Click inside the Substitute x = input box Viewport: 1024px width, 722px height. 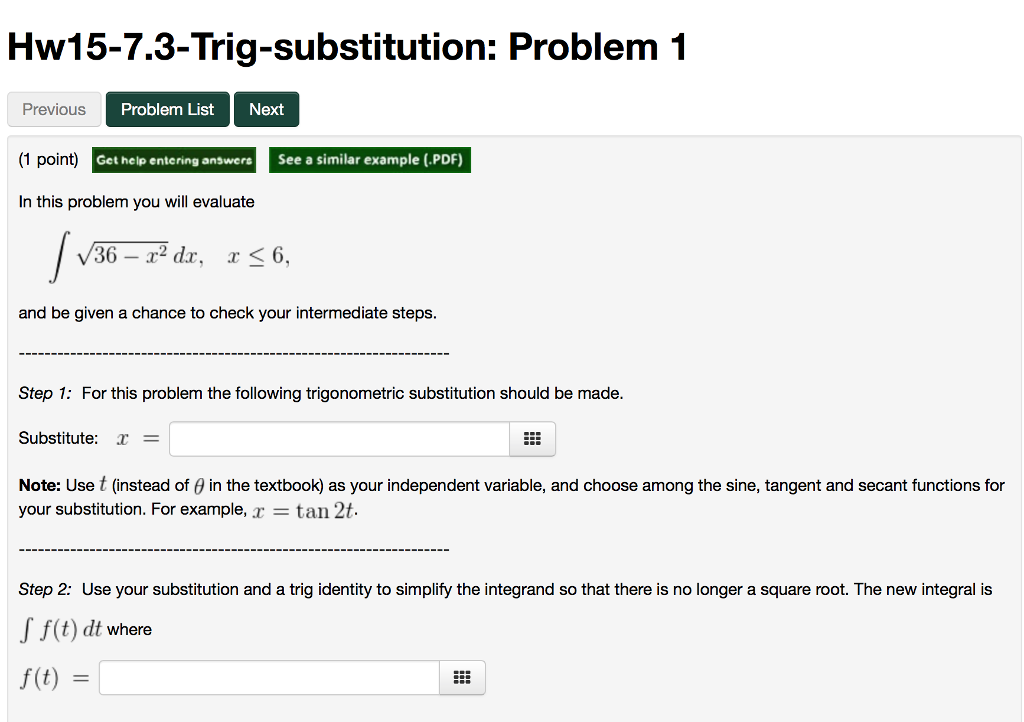340,438
